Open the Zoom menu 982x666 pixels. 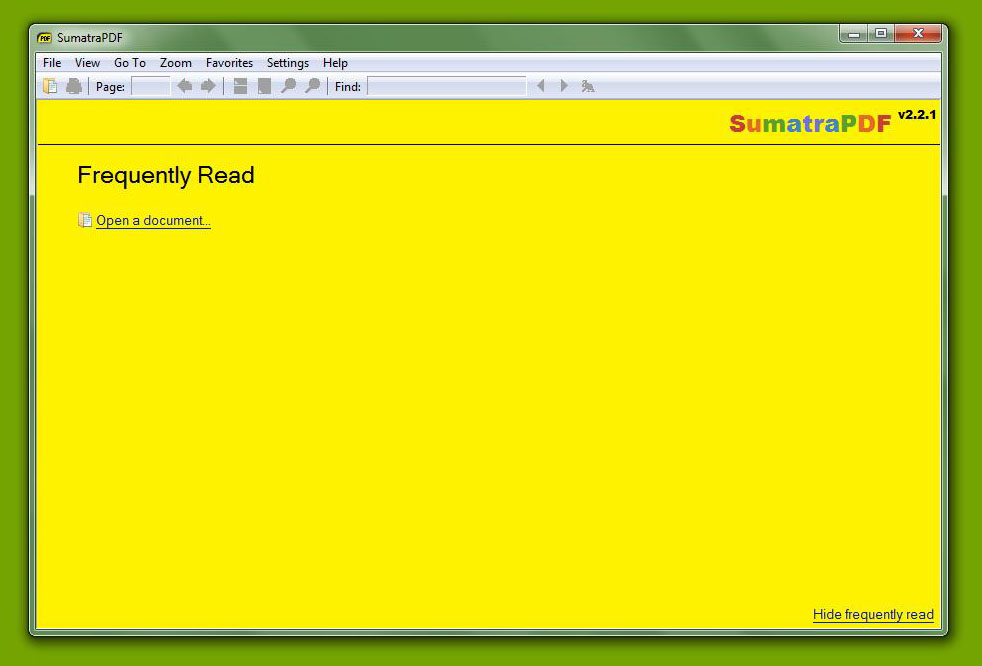click(x=175, y=63)
